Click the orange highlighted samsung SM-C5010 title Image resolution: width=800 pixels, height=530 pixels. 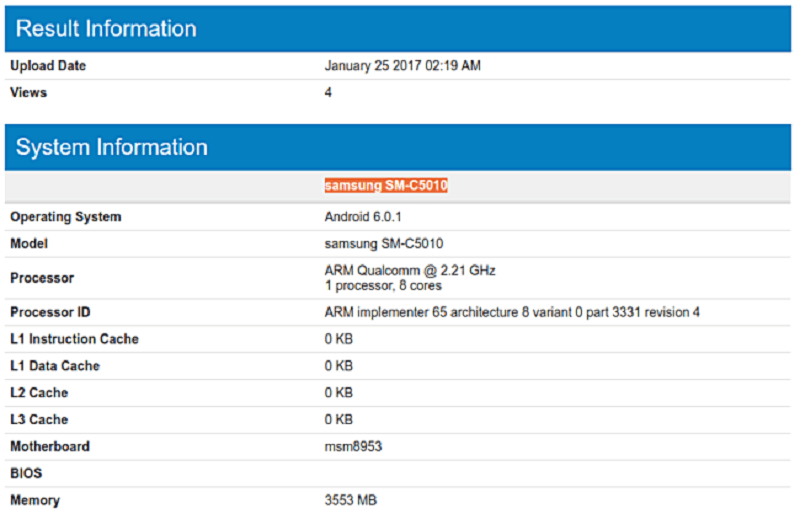pos(385,185)
